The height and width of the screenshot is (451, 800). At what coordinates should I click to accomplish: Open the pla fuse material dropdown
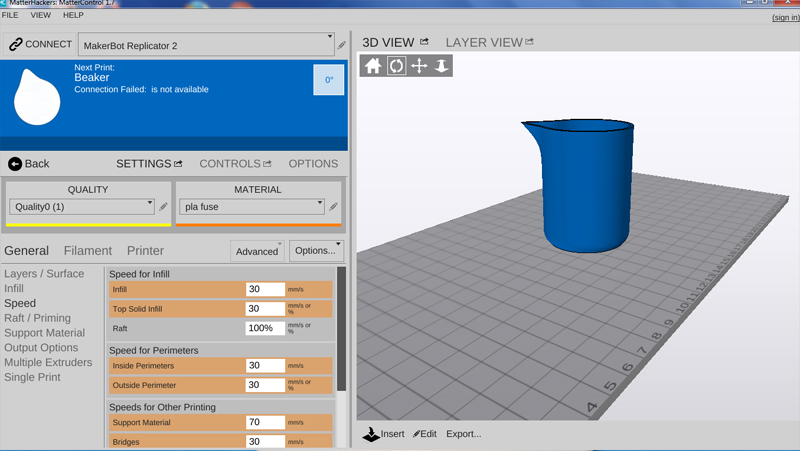coord(252,207)
